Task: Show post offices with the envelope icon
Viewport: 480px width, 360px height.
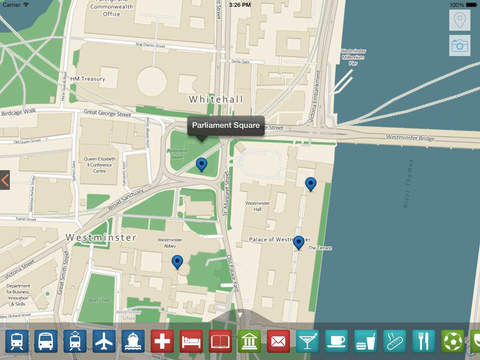Action: [279, 341]
